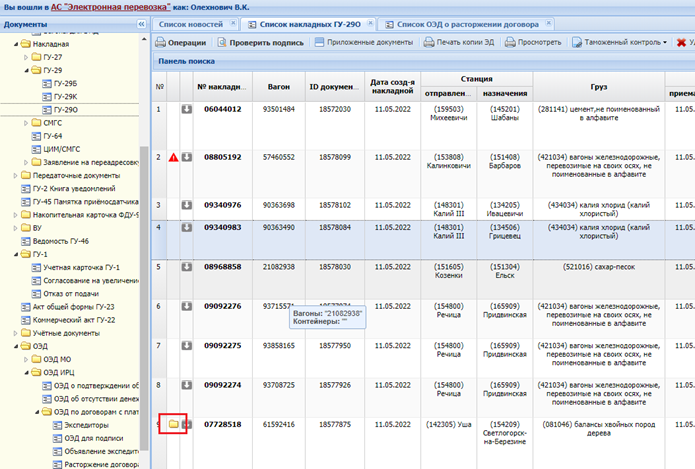Click the red warning triangle in row 08805192

(x=173, y=157)
